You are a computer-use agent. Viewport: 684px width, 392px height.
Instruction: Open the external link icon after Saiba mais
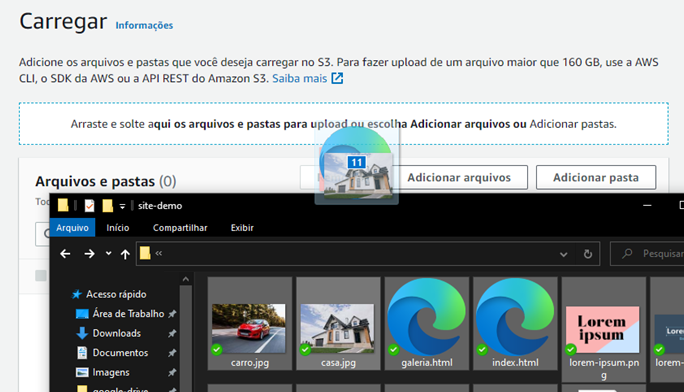pos(337,78)
